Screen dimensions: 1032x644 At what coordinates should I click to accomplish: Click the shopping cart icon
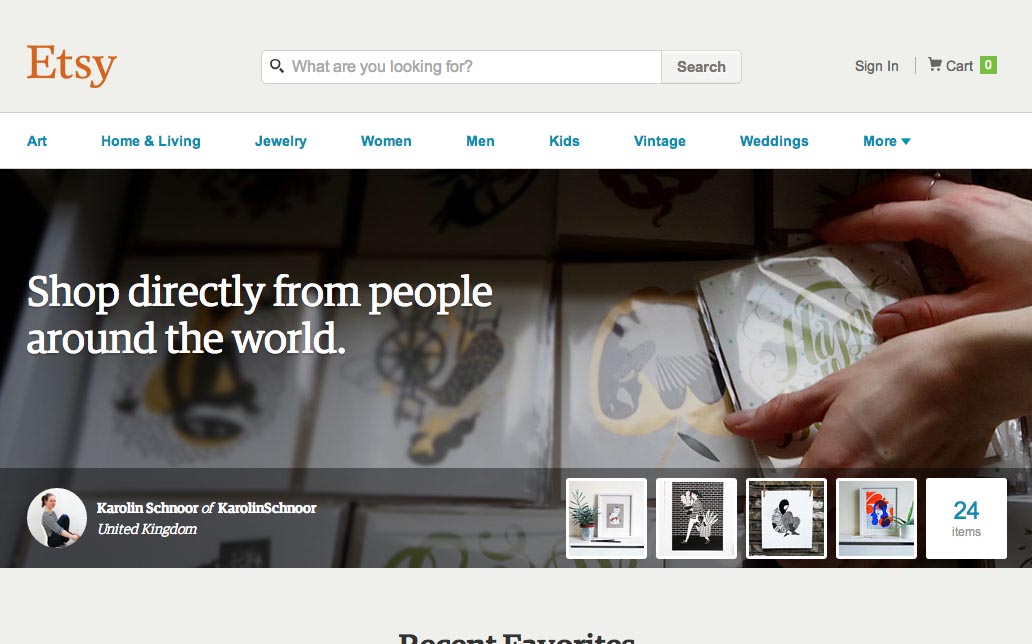tap(935, 65)
